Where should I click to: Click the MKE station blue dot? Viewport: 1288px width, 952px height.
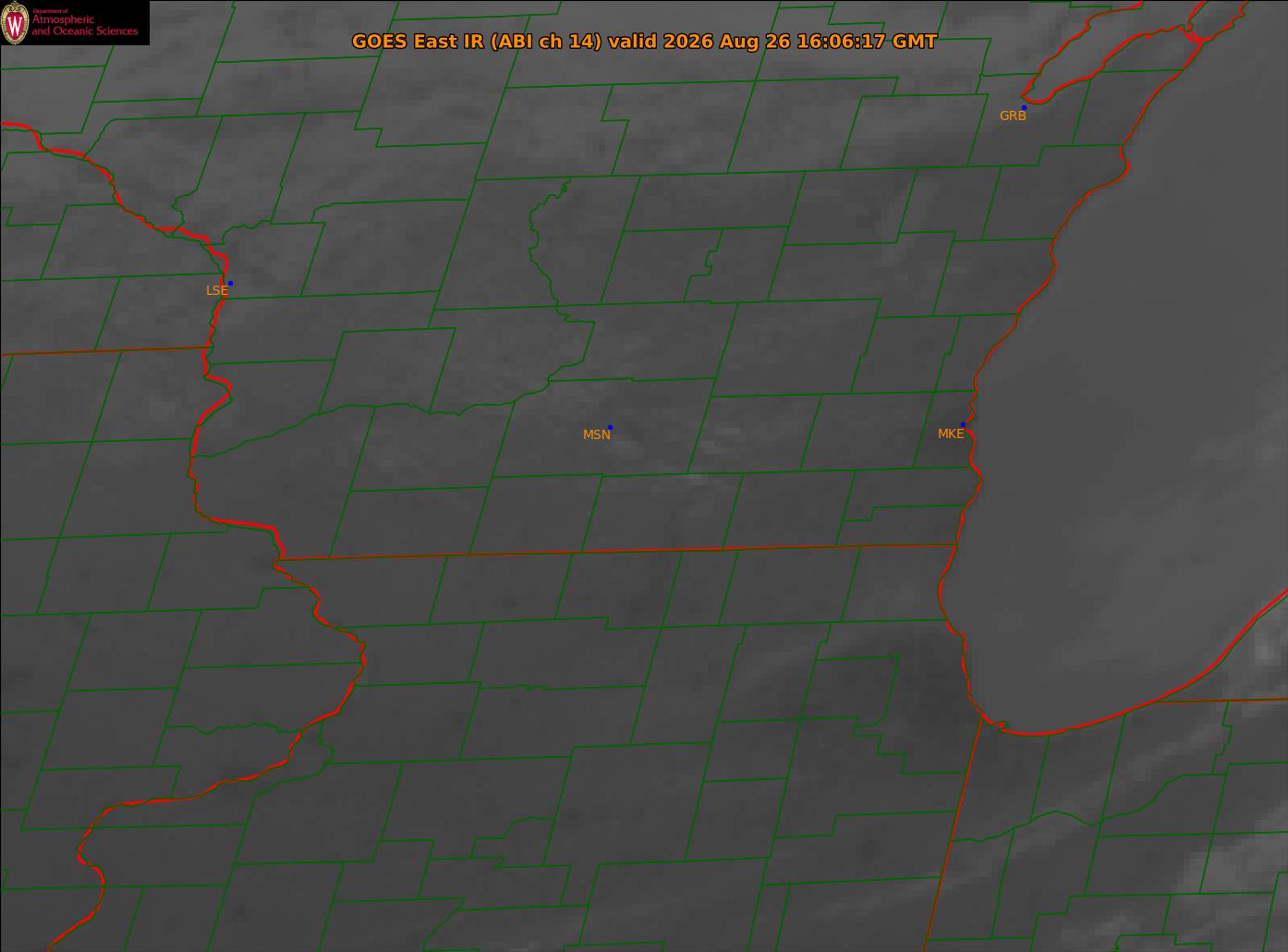pos(963,424)
